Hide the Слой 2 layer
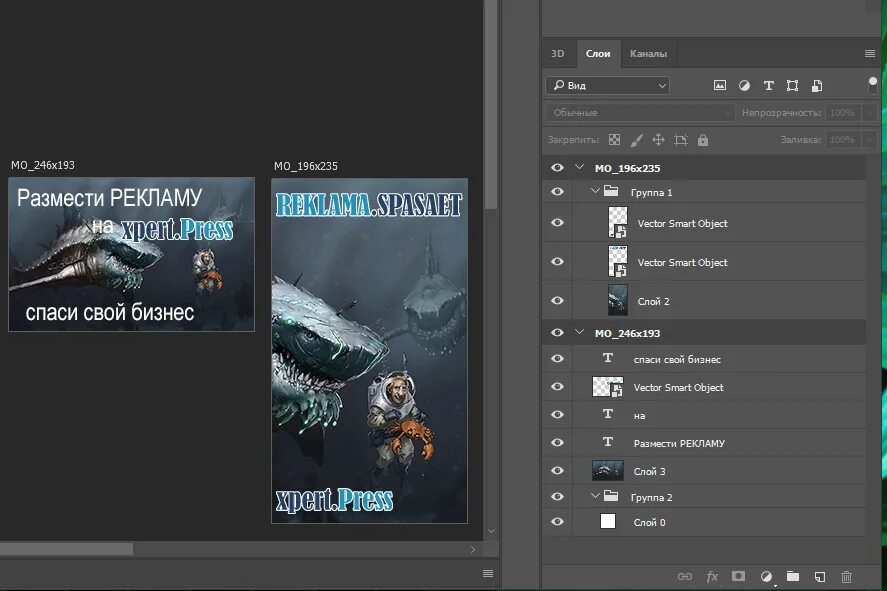The height and width of the screenshot is (591, 887). pyautogui.click(x=557, y=301)
